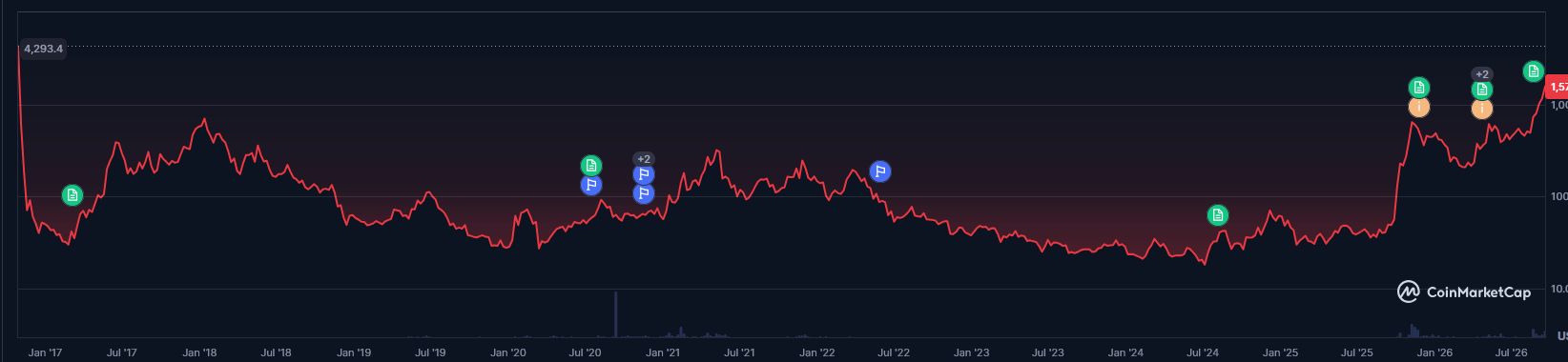Open the CoinMarketCap logo watermark
Image resolution: width=1568 pixels, height=362 pixels.
1464,292
